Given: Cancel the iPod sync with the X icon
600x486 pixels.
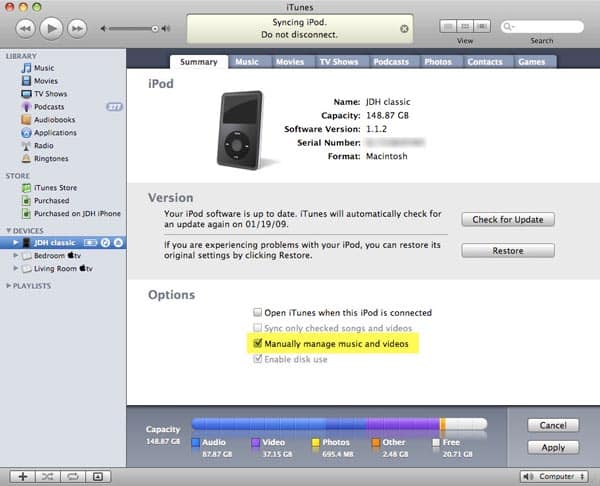Looking at the screenshot, I should coord(404,29).
